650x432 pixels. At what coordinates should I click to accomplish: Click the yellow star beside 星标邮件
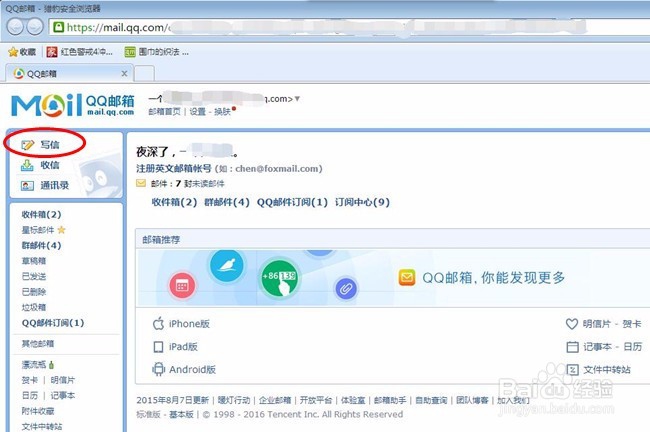61,230
